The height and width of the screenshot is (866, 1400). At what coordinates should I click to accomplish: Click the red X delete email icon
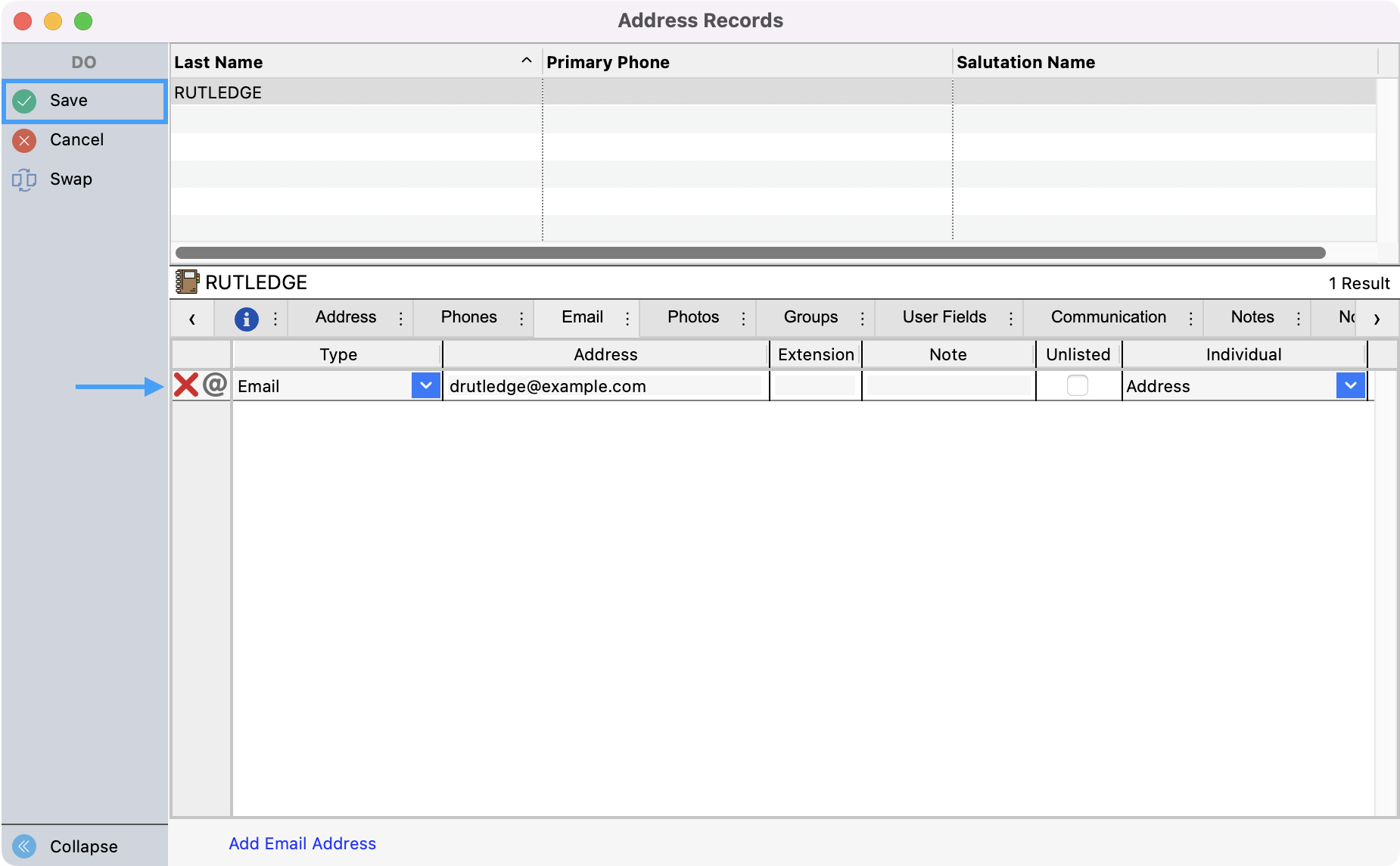click(x=185, y=385)
